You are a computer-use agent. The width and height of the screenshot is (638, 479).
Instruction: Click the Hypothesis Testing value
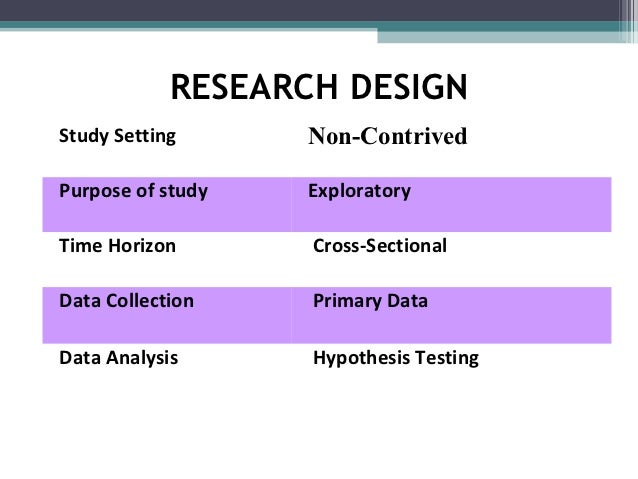pos(395,358)
